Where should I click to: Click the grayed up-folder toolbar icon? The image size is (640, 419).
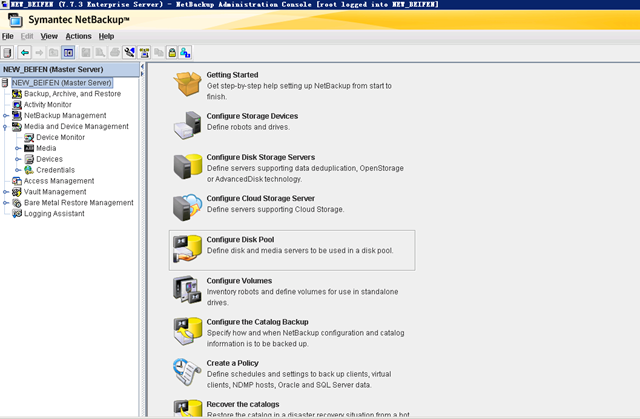(x=53, y=53)
